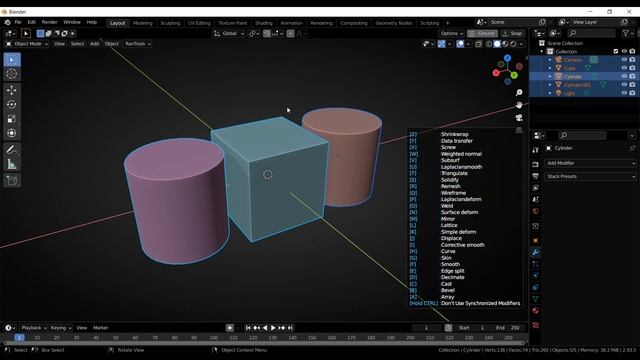
Task: Choose Bevel from modifier list
Action: (x=448, y=291)
